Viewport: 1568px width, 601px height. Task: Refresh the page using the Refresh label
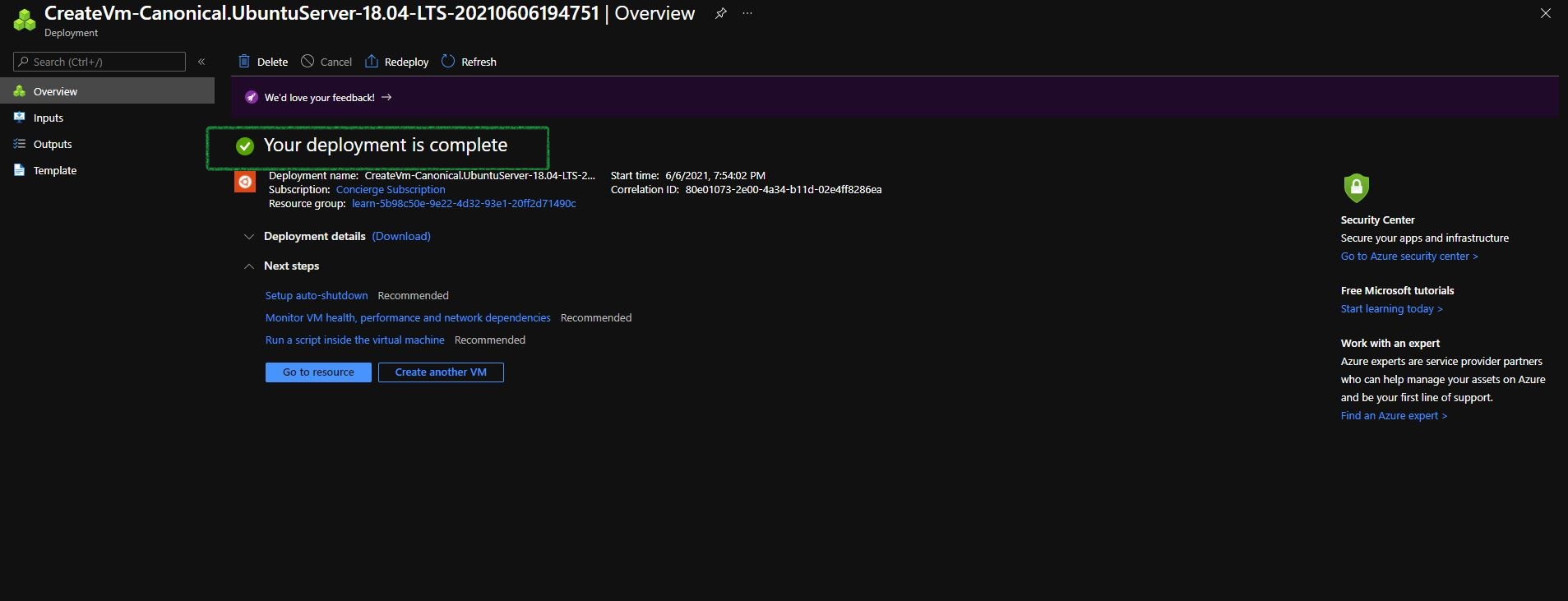click(479, 62)
